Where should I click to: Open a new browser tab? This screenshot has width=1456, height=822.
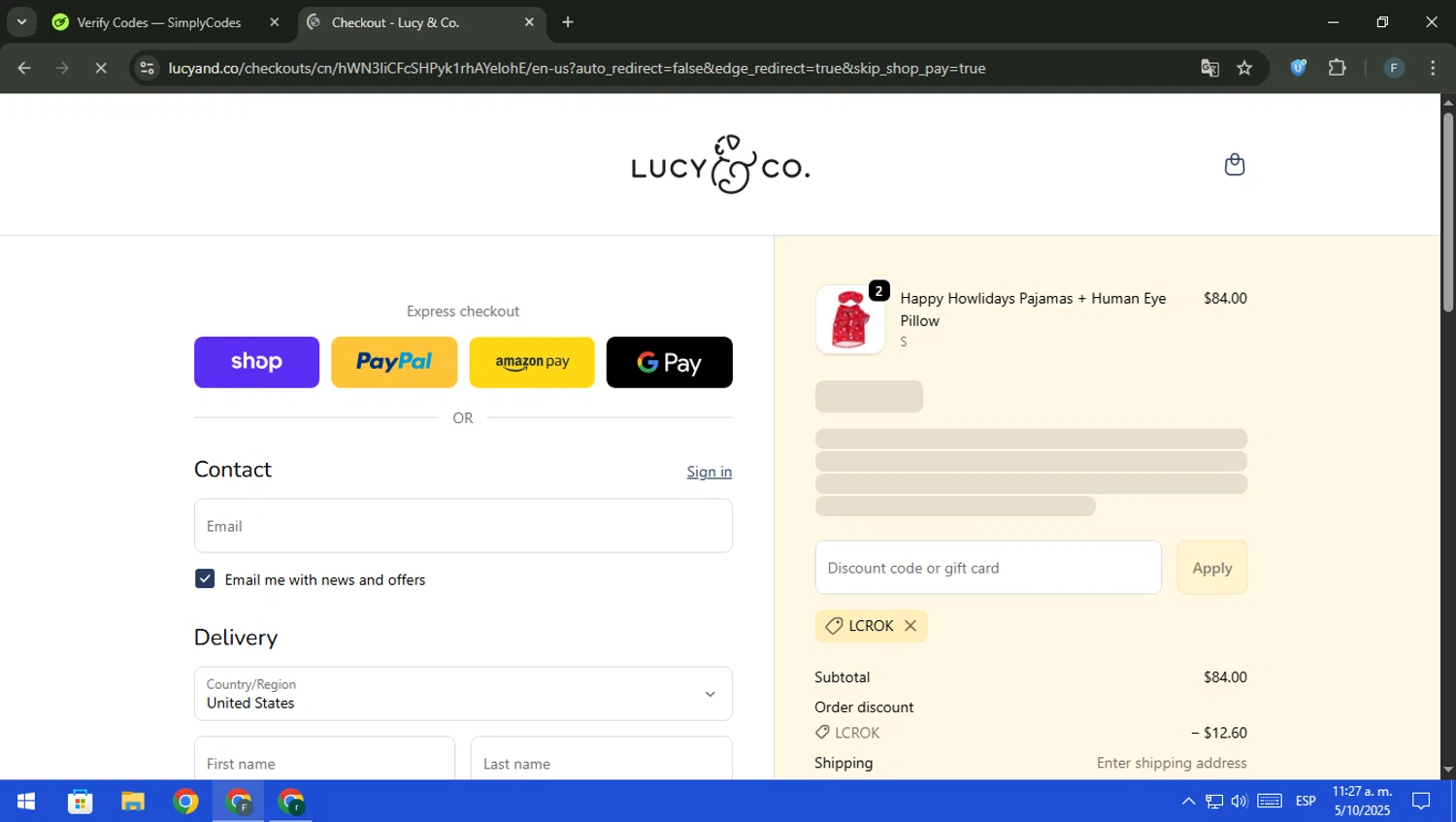(568, 22)
